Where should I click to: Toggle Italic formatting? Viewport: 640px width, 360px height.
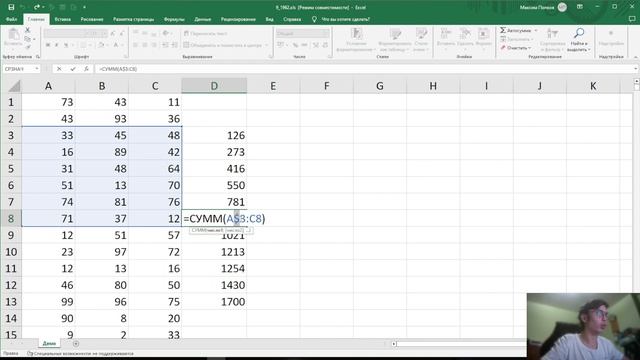coord(57,45)
